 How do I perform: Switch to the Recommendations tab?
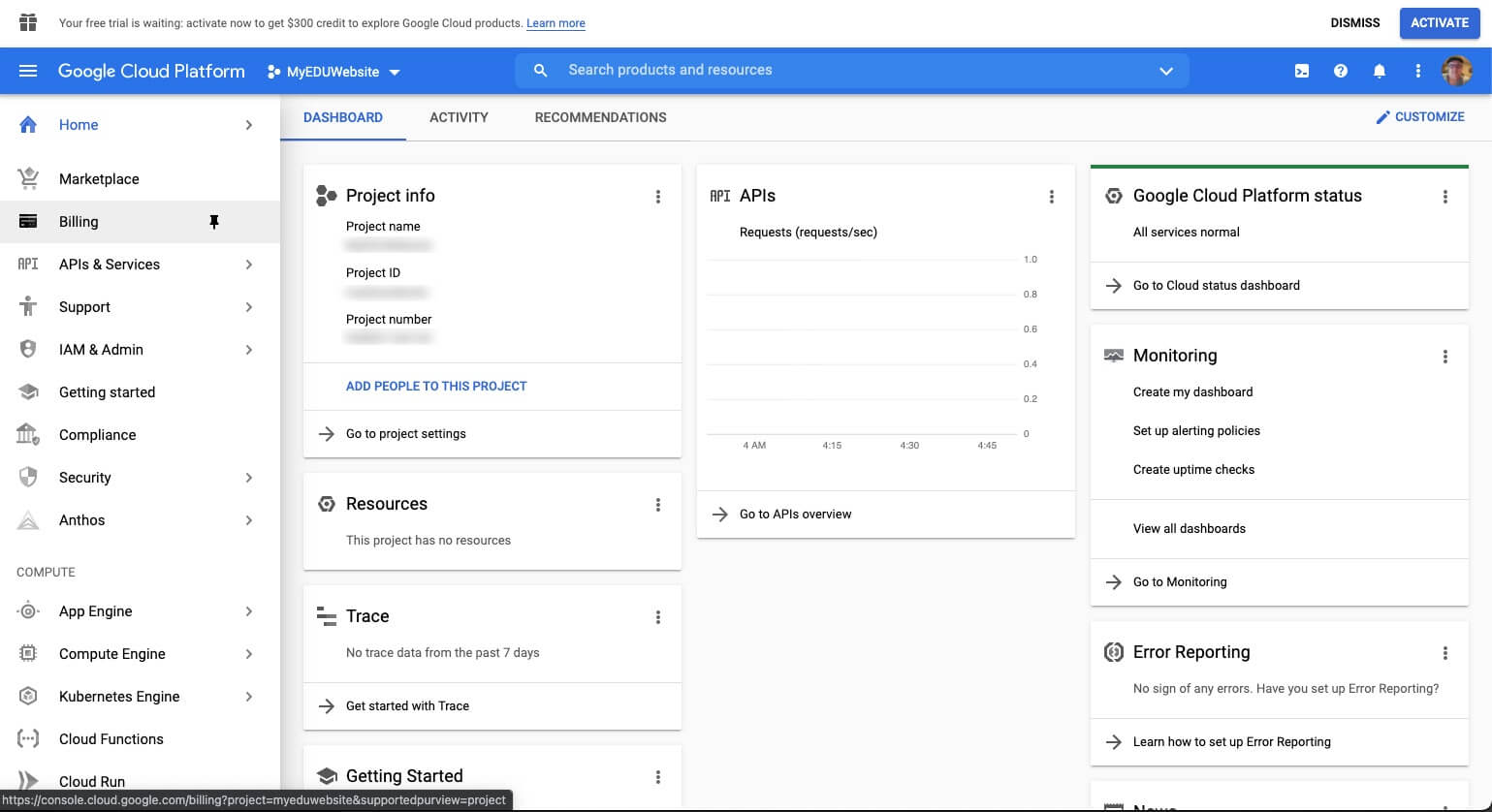tap(600, 117)
